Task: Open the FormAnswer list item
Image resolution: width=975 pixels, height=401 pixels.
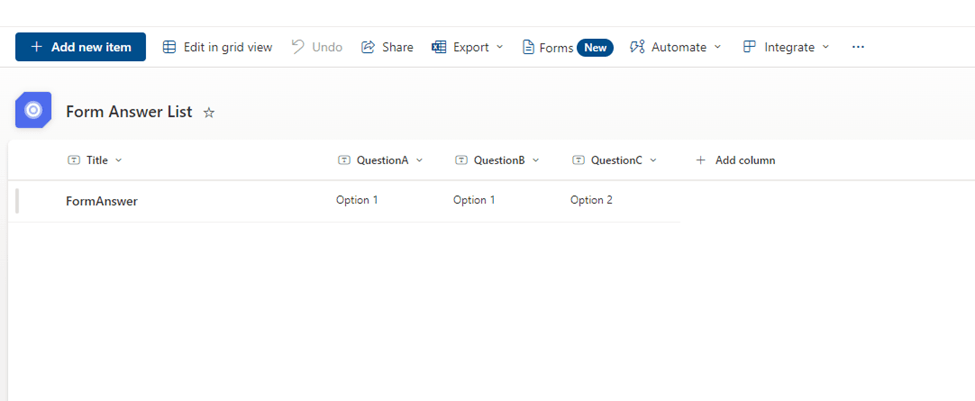Action: [102, 201]
